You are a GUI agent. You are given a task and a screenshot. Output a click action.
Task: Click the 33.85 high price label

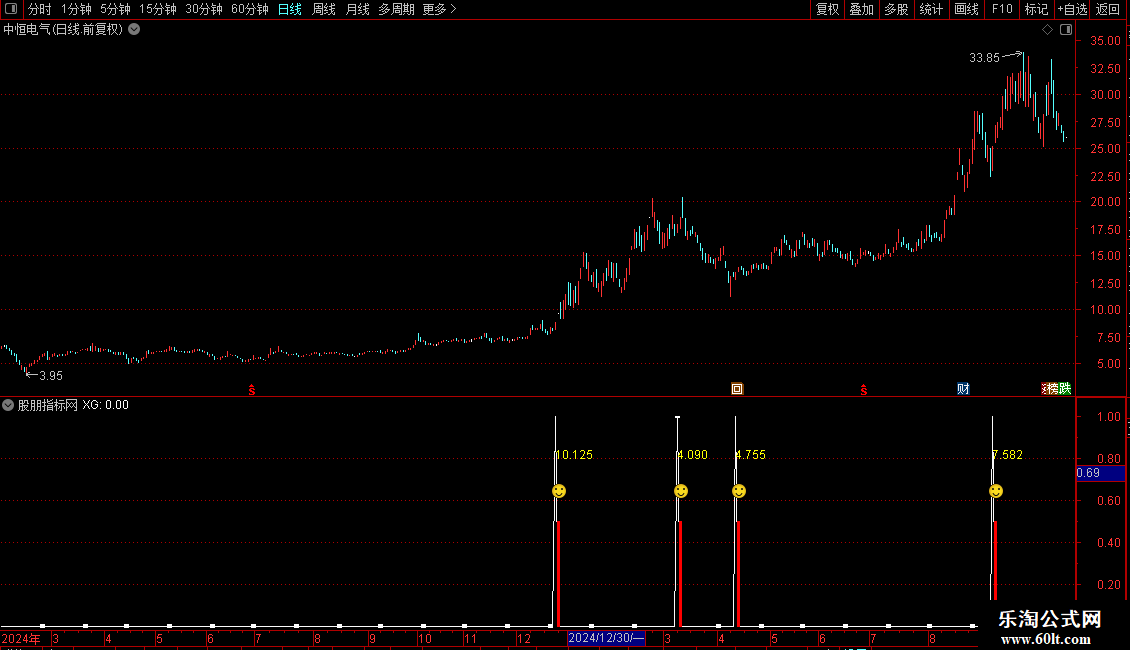click(984, 58)
